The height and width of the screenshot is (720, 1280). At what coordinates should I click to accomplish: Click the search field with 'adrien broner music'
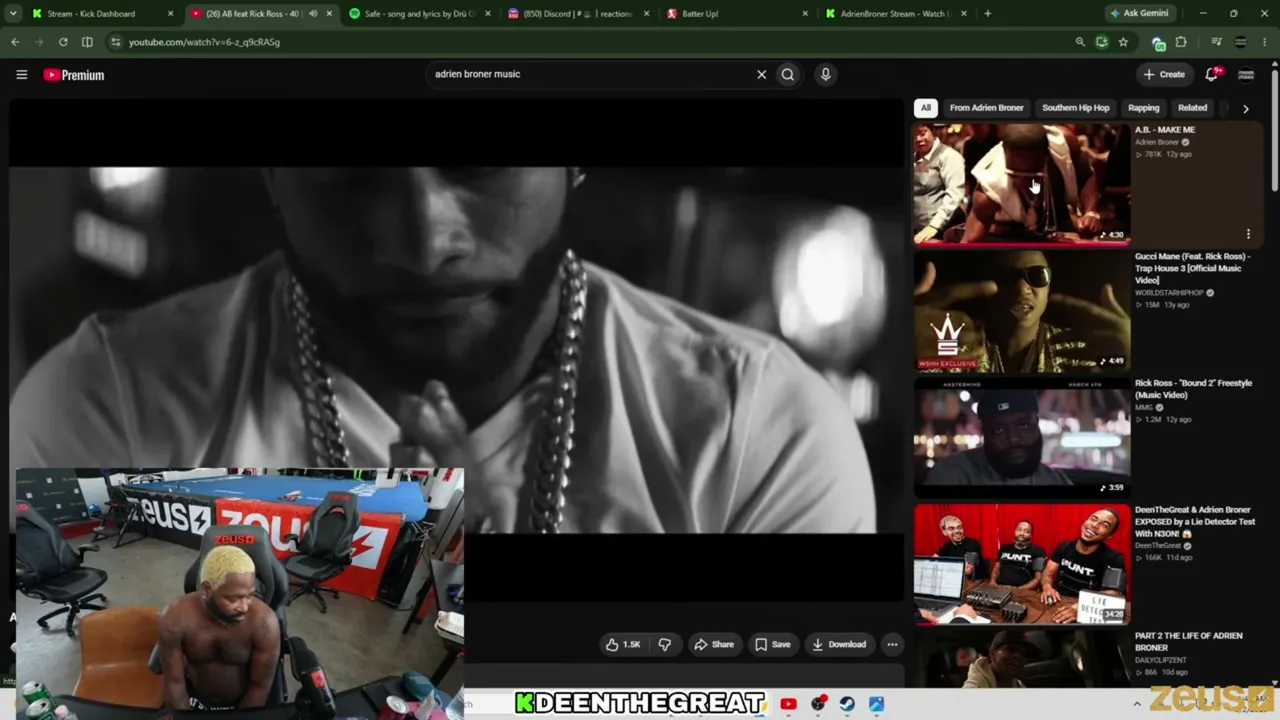[590, 74]
